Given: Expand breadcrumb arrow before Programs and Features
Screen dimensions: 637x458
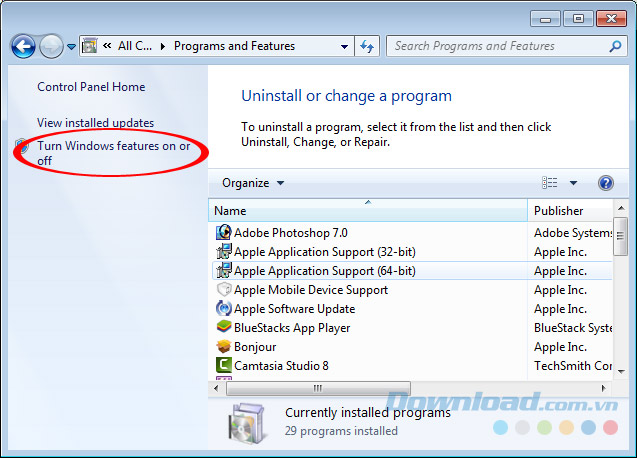Looking at the screenshot, I should 163,46.
